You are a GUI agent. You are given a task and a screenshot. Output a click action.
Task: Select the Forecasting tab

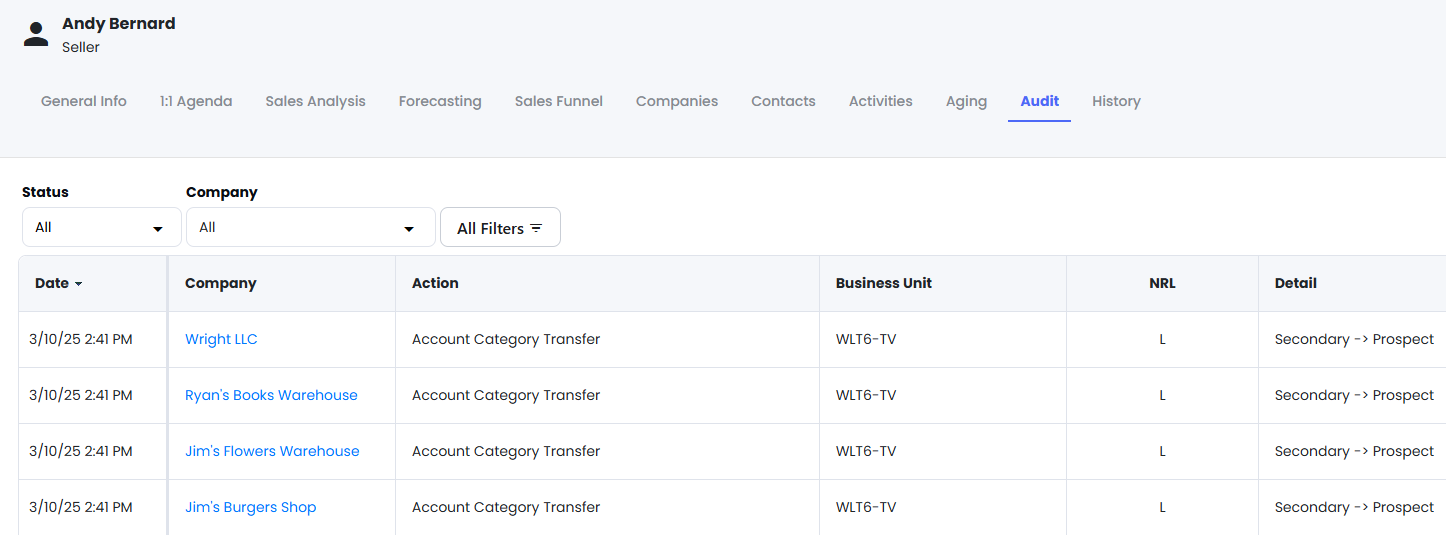(440, 101)
